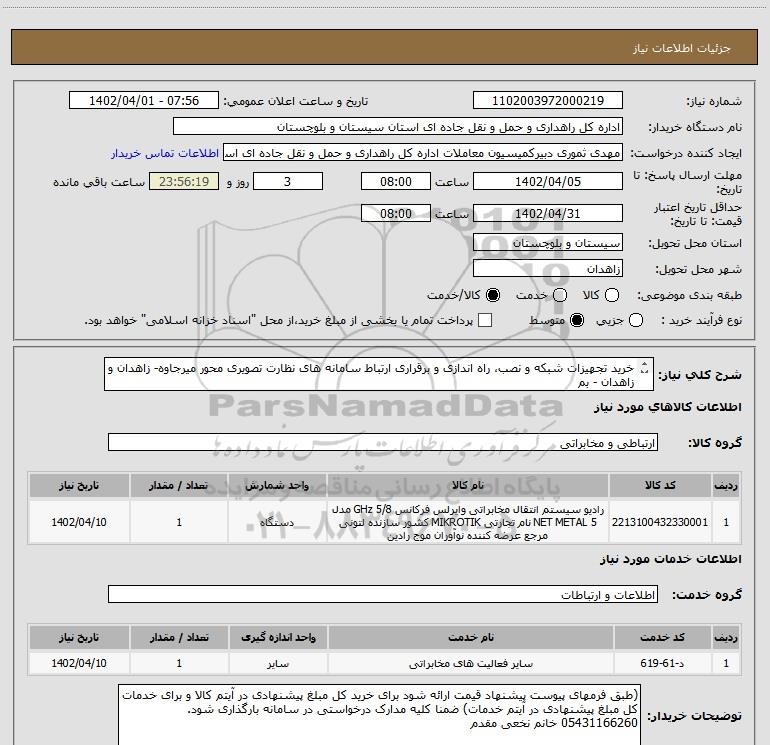Click the remaining days field showing 3

pos(288,181)
